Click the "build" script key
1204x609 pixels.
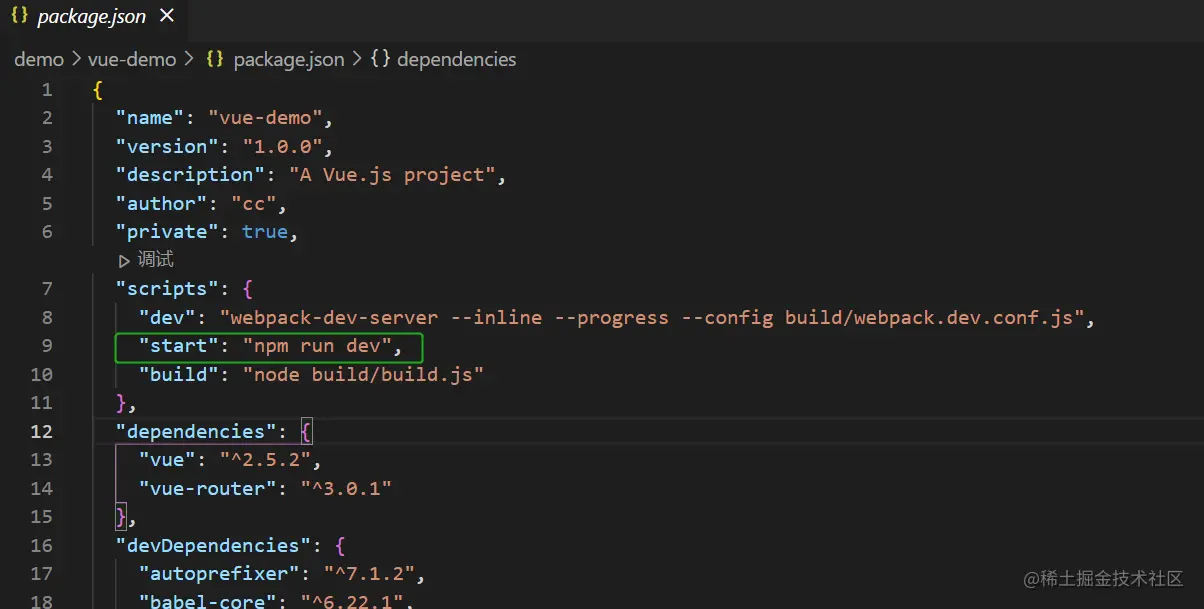coord(179,374)
